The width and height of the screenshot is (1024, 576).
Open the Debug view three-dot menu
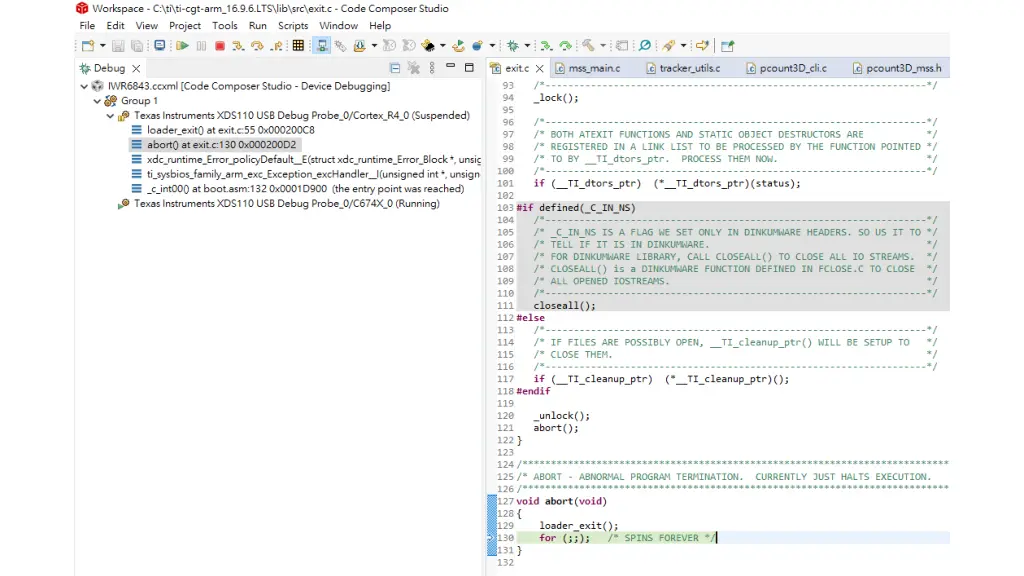[432, 68]
